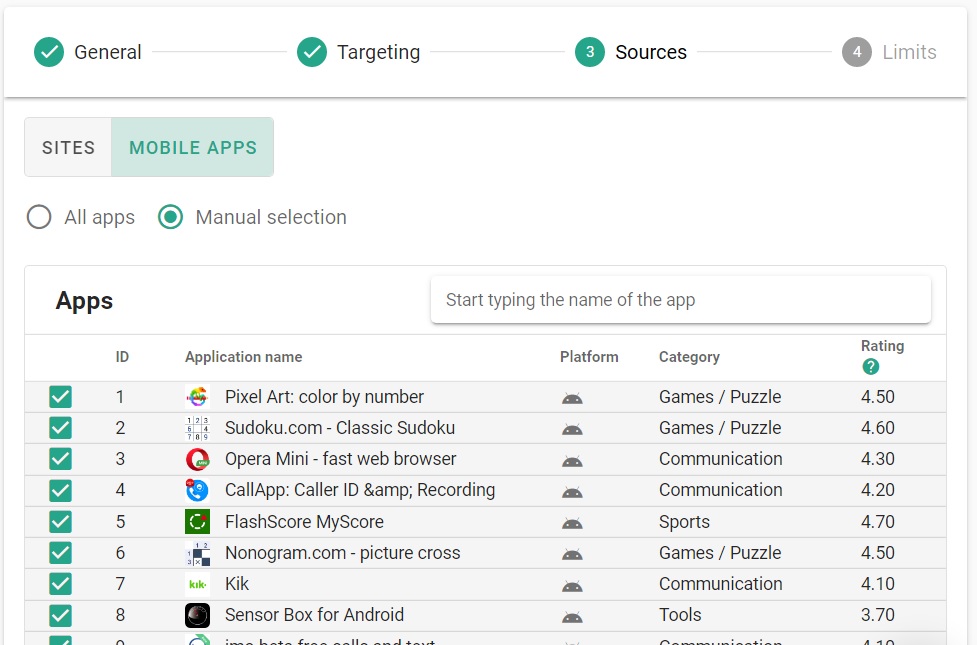Viewport: 977px width, 645px height.
Task: Open the Rating help tooltip icon
Action: pos(870,367)
